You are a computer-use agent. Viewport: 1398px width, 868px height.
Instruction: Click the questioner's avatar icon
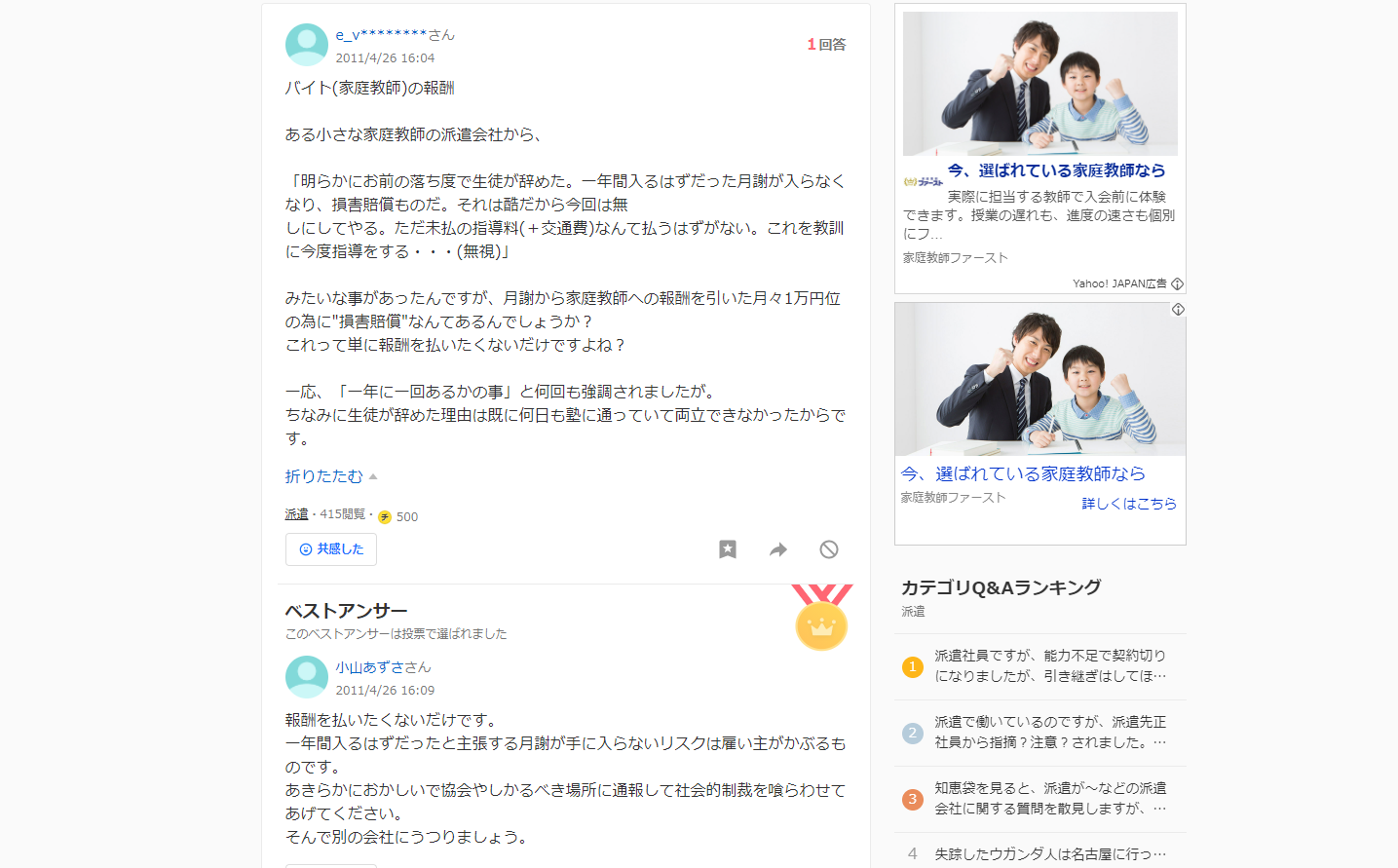tap(307, 45)
